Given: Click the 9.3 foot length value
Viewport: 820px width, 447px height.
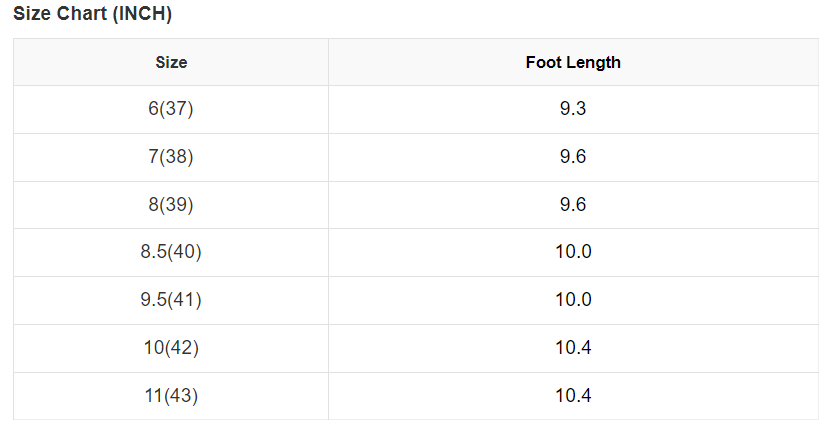Looking at the screenshot, I should (573, 109).
